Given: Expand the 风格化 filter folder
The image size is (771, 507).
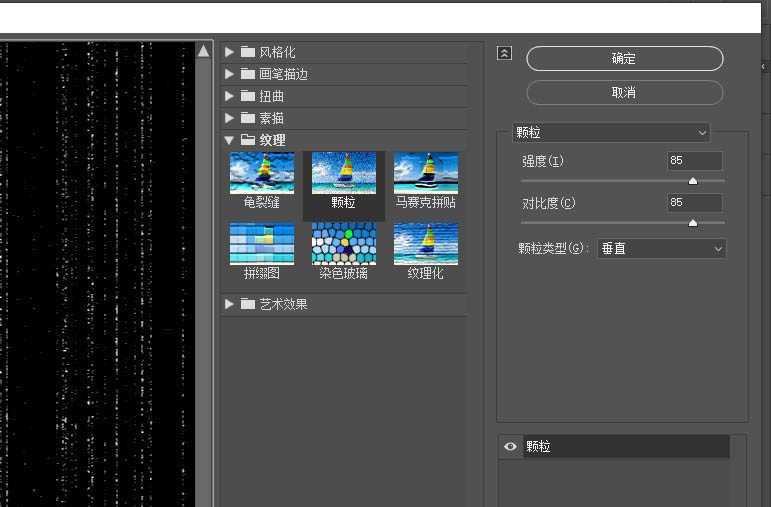Looking at the screenshot, I should [x=229, y=52].
